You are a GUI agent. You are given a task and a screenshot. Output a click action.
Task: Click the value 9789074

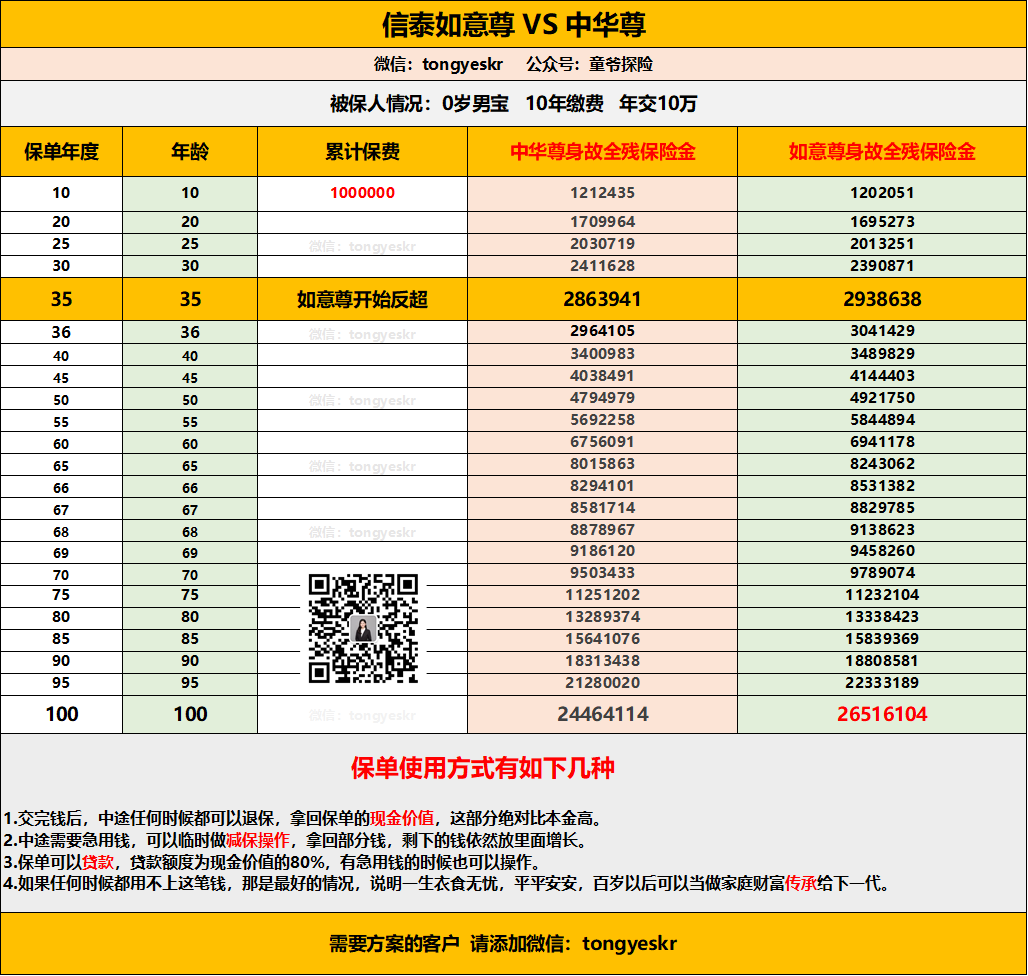pos(882,574)
